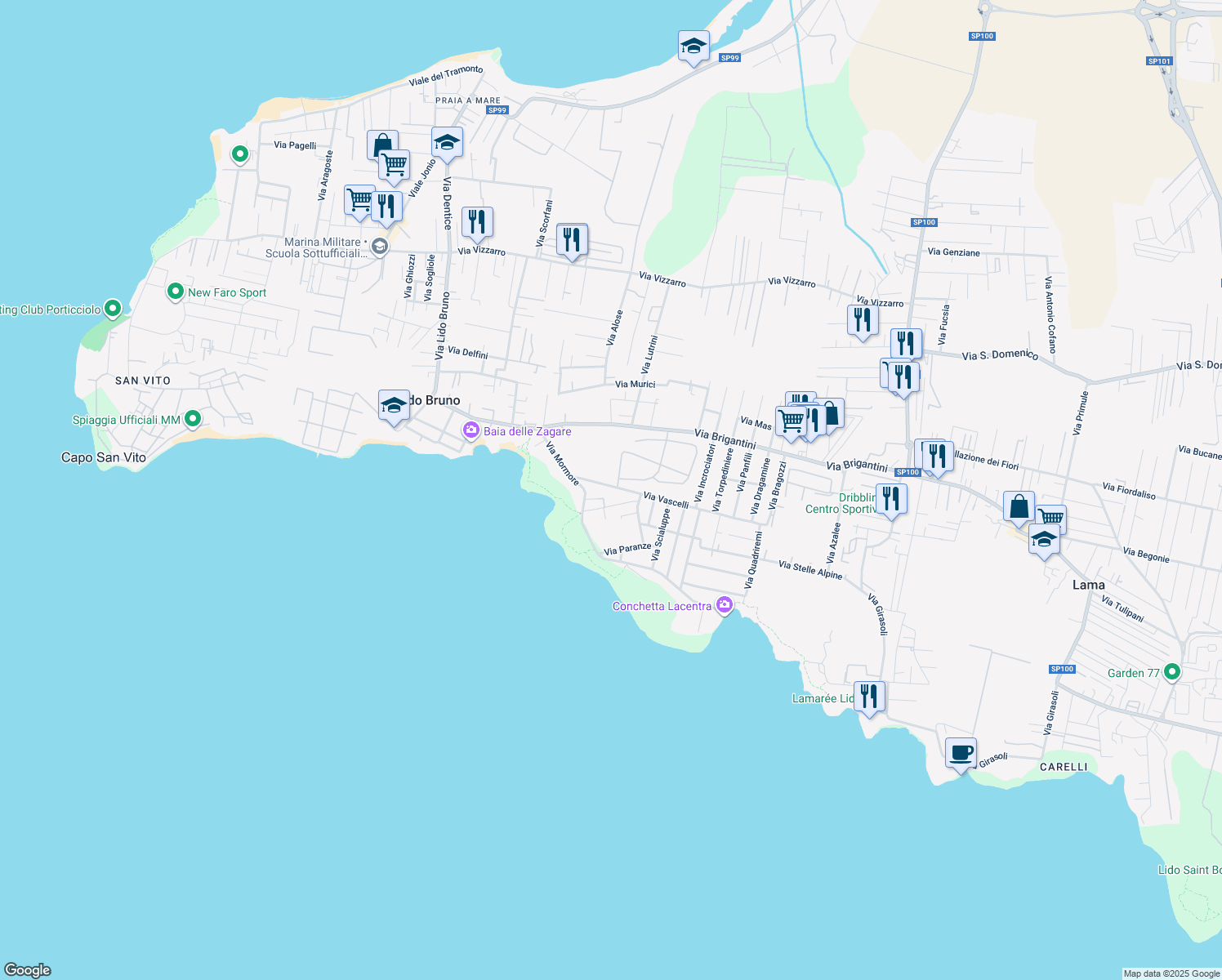Click the Baia delle Zagare camera icon
This screenshot has height=980, width=1222.
coord(471,431)
